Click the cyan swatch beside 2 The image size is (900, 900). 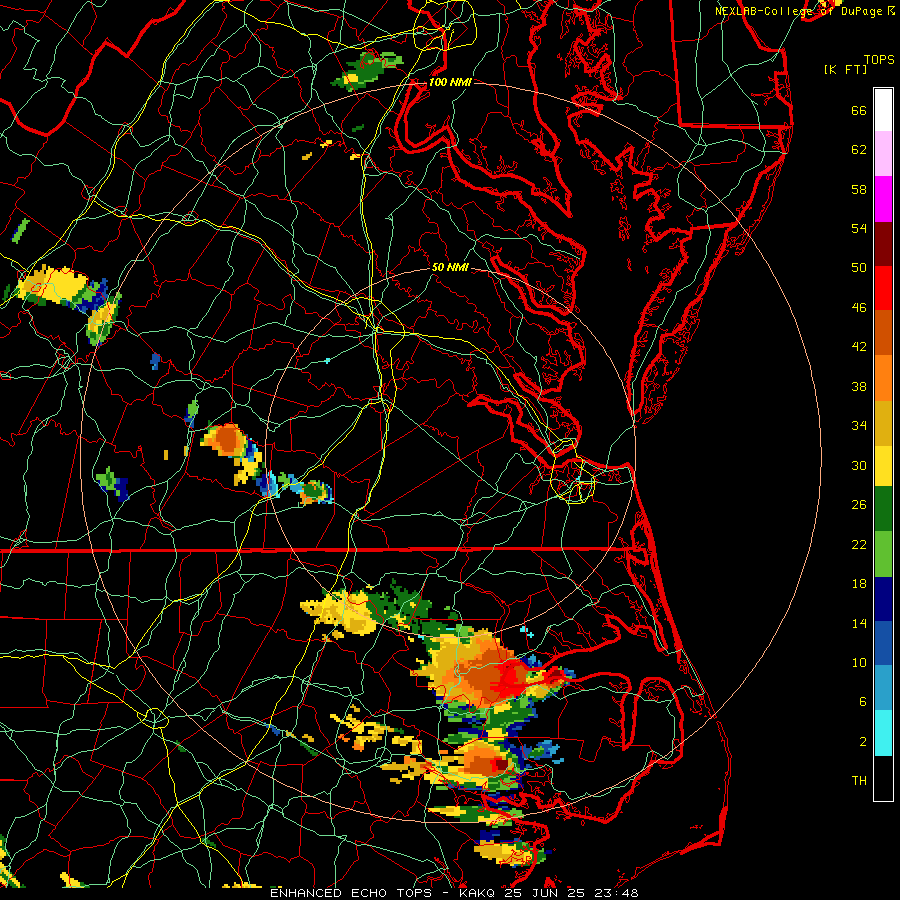(883, 733)
